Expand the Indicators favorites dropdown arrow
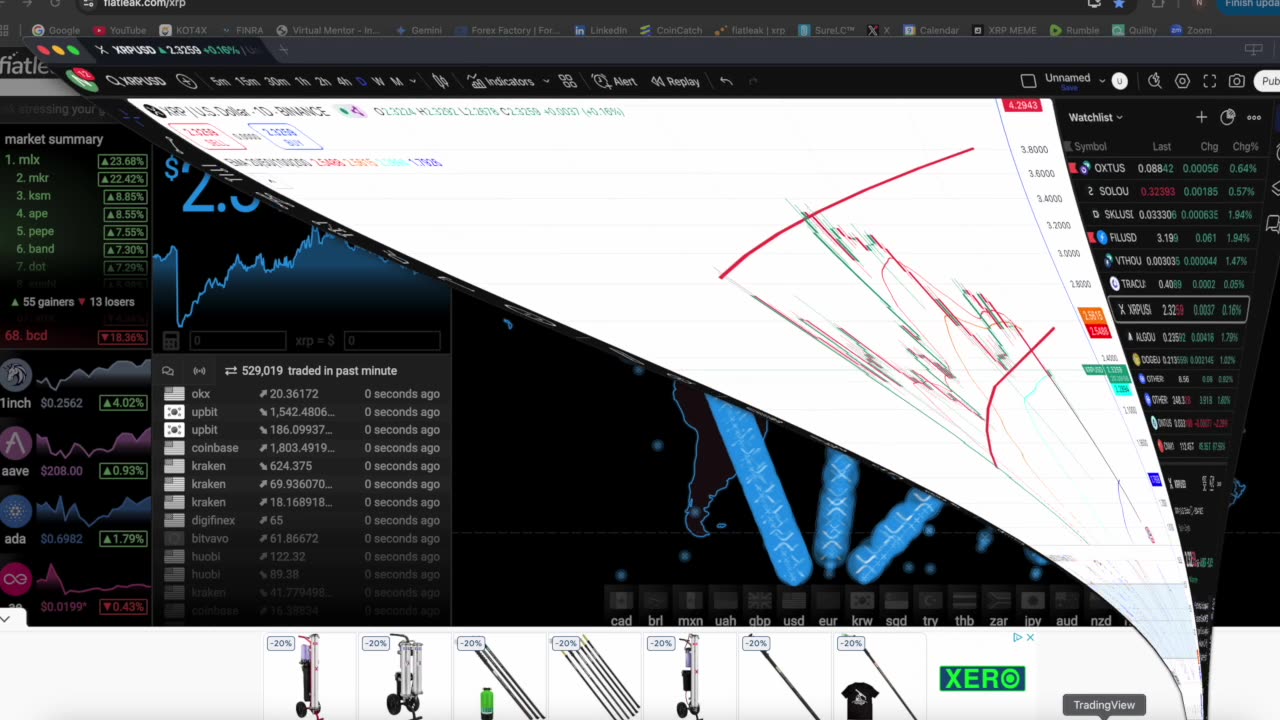The height and width of the screenshot is (720, 1280). coord(545,81)
